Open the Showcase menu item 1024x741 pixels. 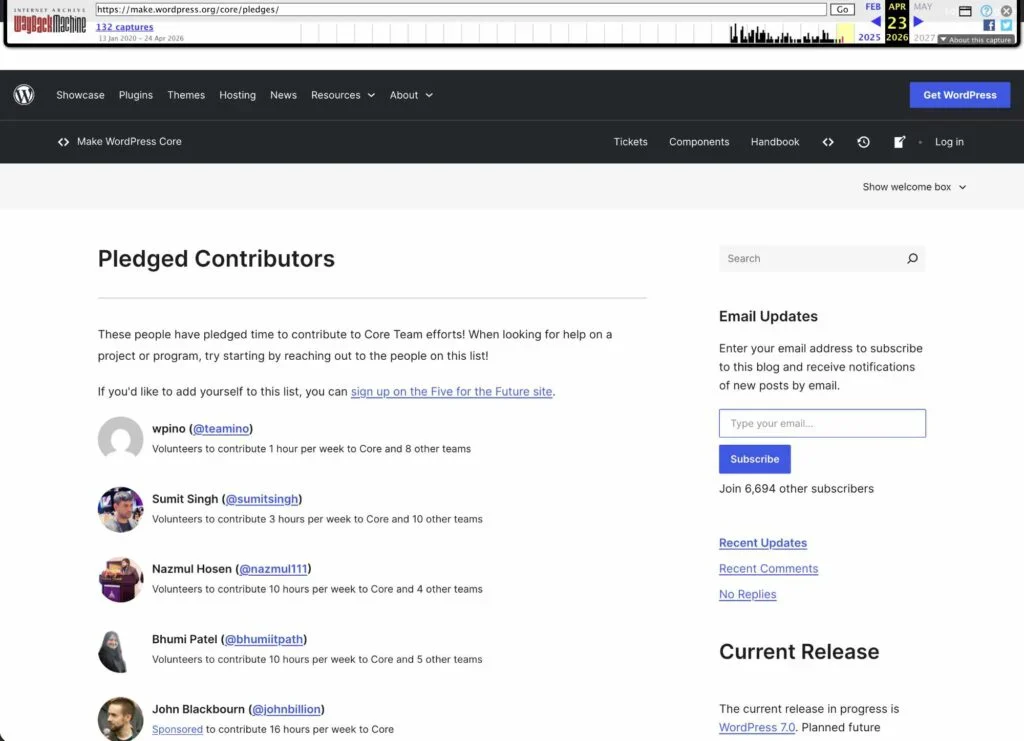click(x=80, y=95)
